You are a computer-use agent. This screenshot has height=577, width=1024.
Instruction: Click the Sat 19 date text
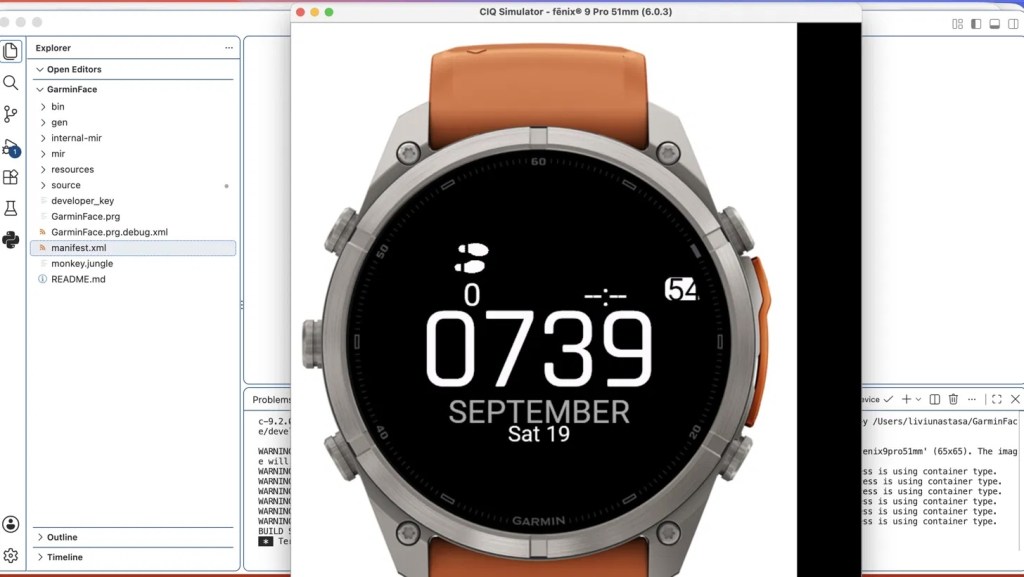pos(539,434)
